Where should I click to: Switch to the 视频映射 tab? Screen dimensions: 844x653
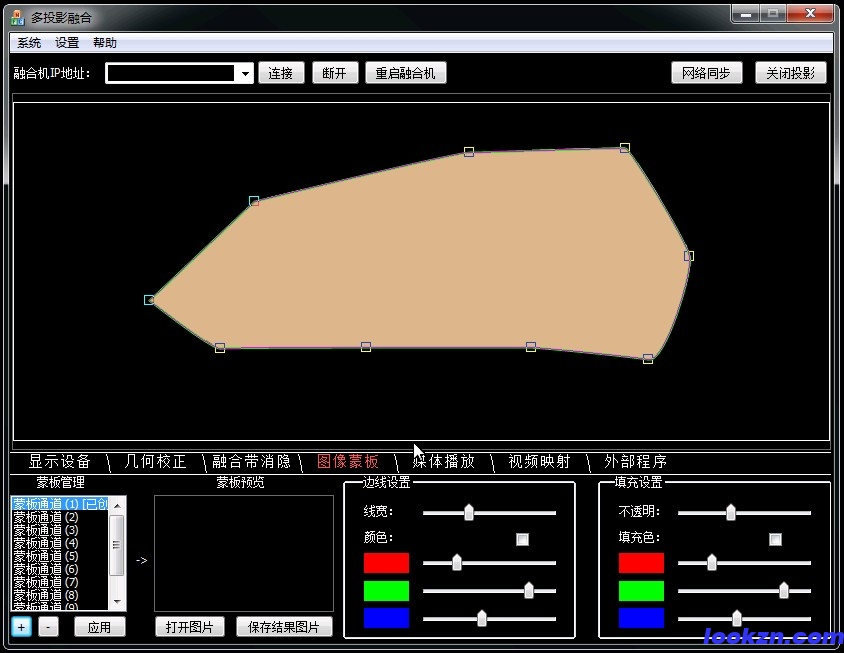pyautogui.click(x=539, y=462)
